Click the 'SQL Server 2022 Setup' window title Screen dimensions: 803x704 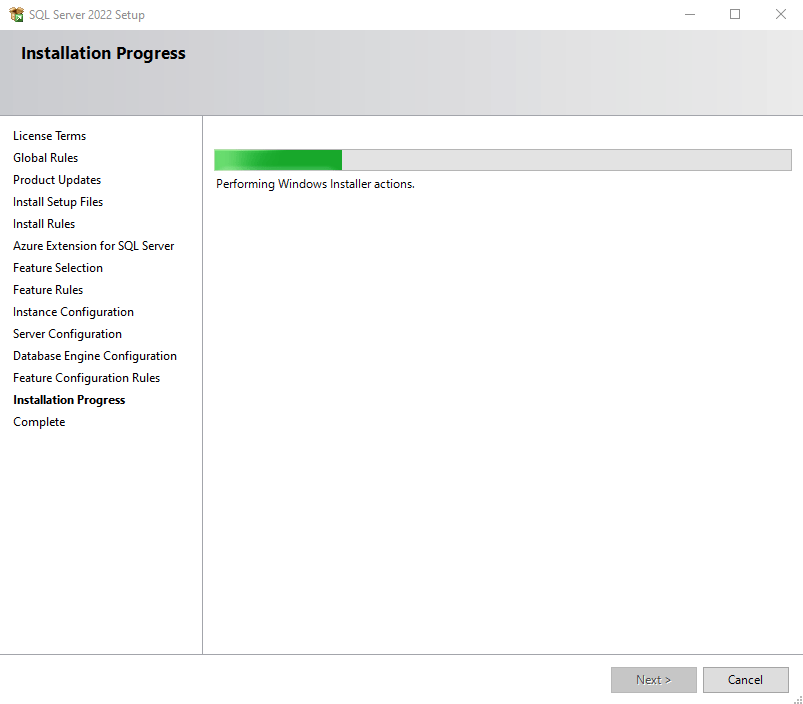(x=87, y=15)
